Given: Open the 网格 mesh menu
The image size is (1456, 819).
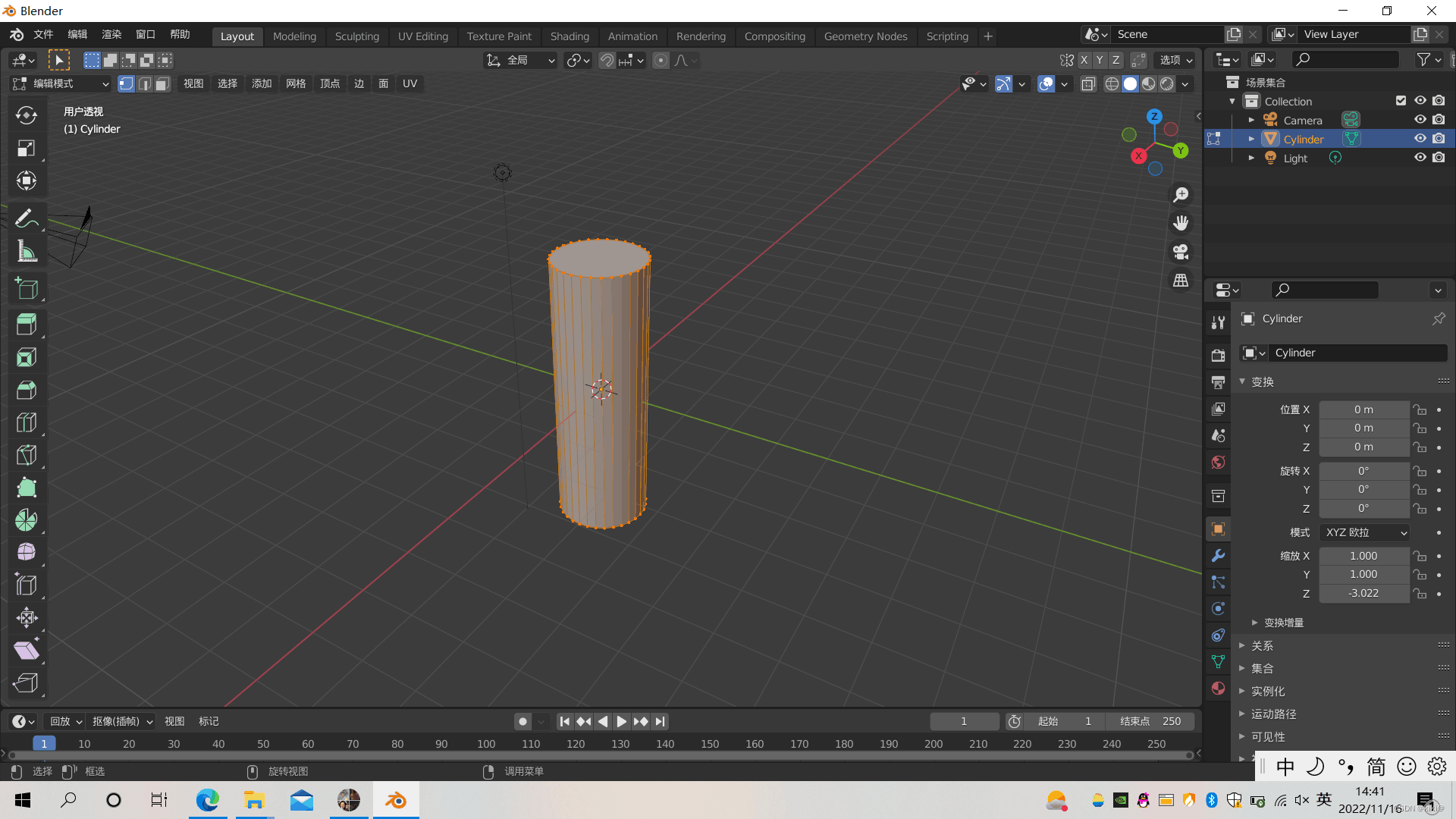Looking at the screenshot, I should click(296, 84).
